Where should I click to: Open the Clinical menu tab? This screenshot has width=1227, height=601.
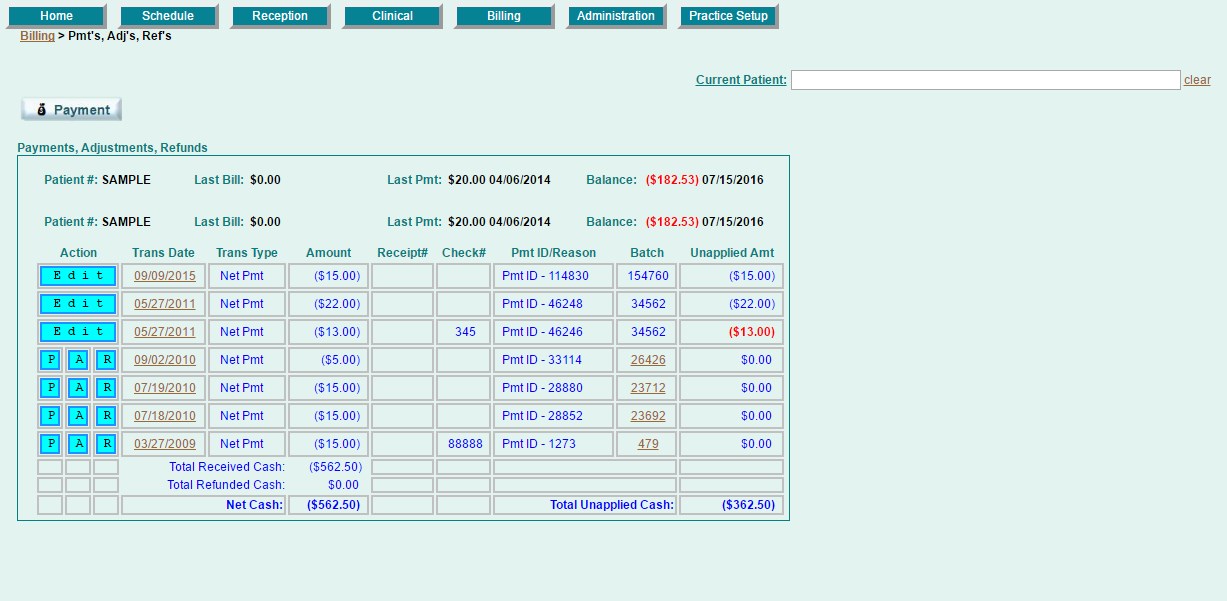(x=391, y=16)
